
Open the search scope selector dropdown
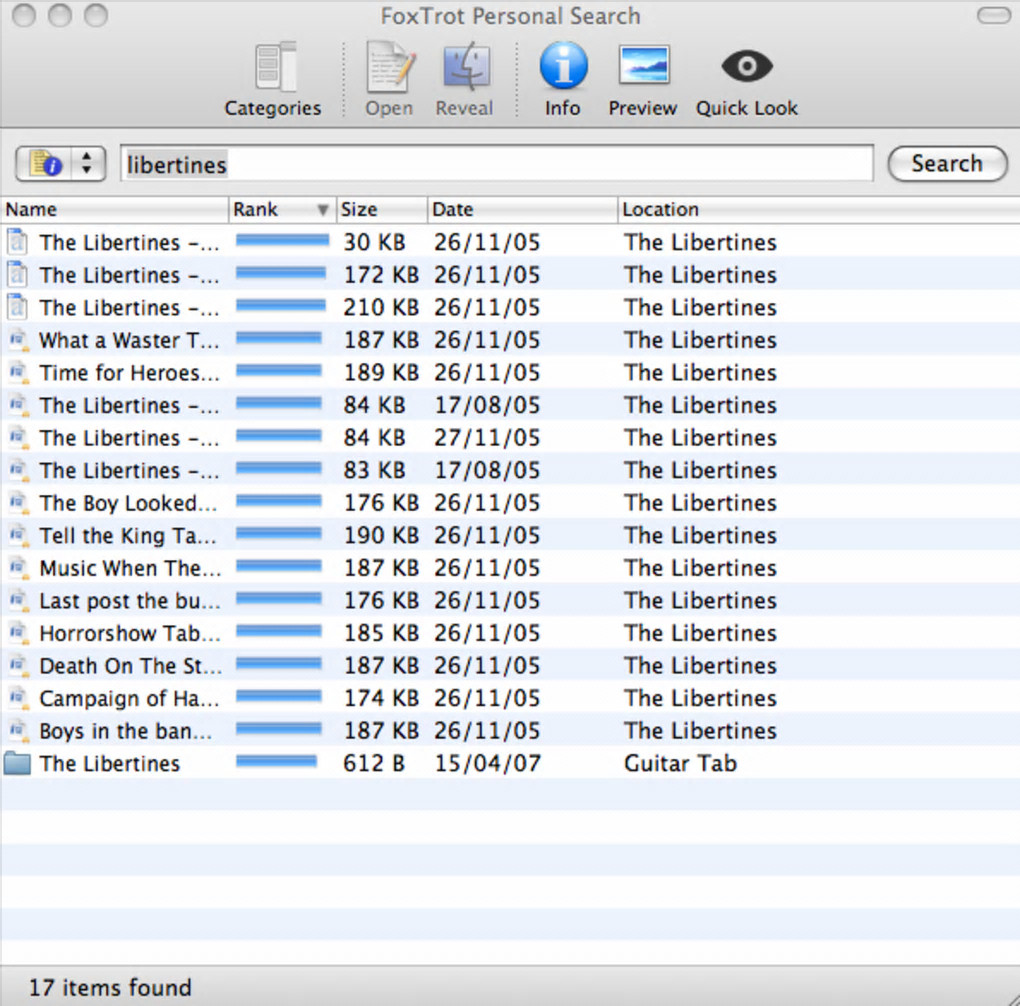[60, 163]
